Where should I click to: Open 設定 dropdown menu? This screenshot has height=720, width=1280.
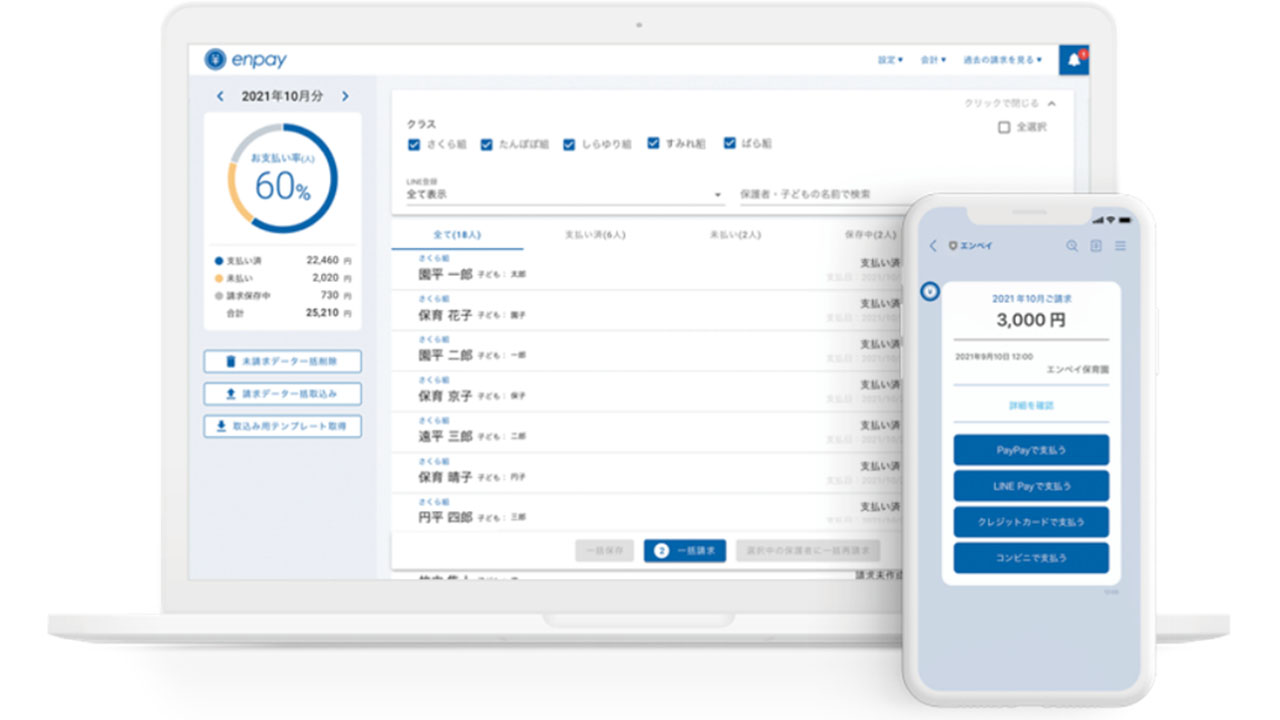coord(890,60)
